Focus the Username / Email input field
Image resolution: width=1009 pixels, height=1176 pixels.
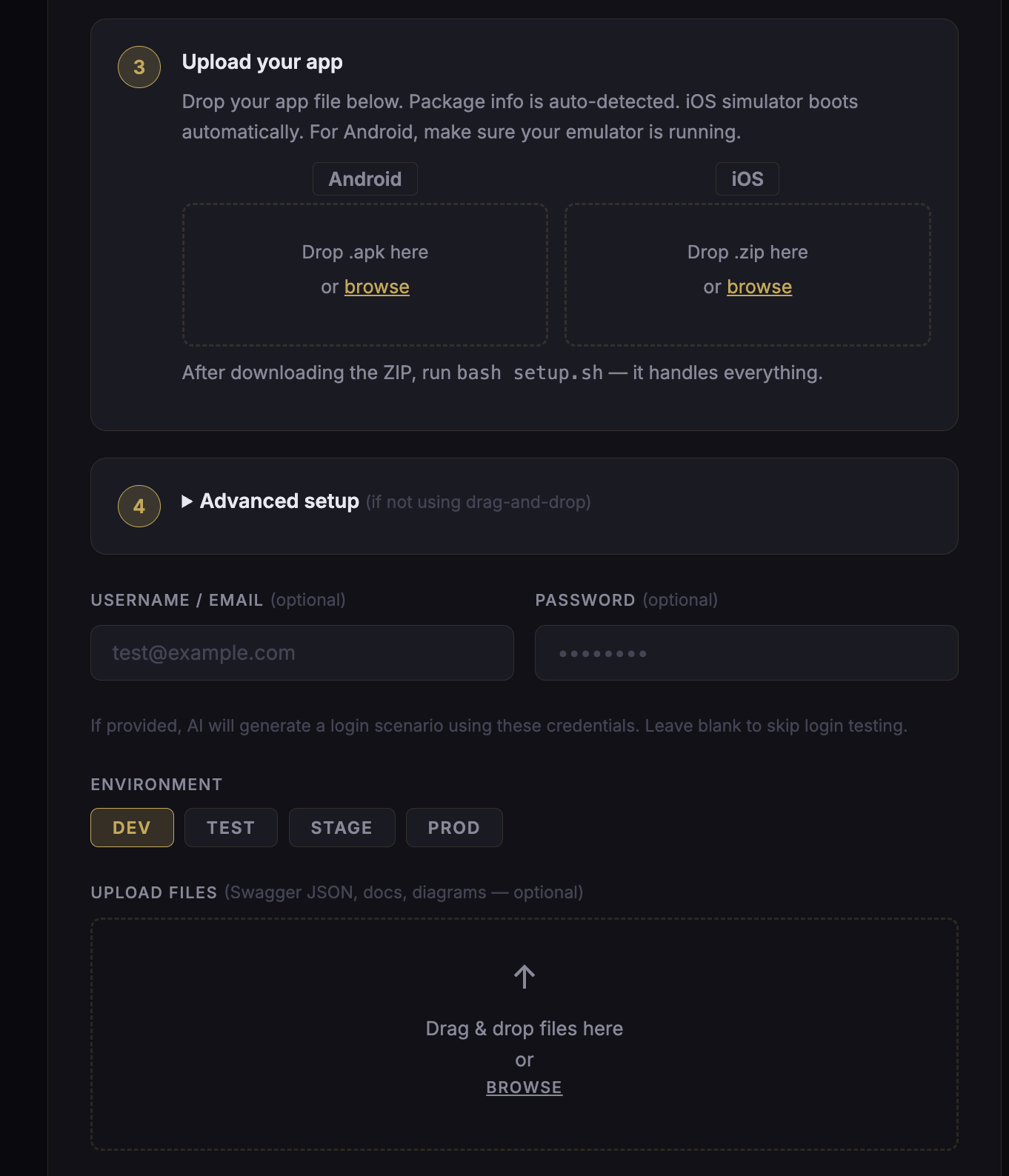302,653
